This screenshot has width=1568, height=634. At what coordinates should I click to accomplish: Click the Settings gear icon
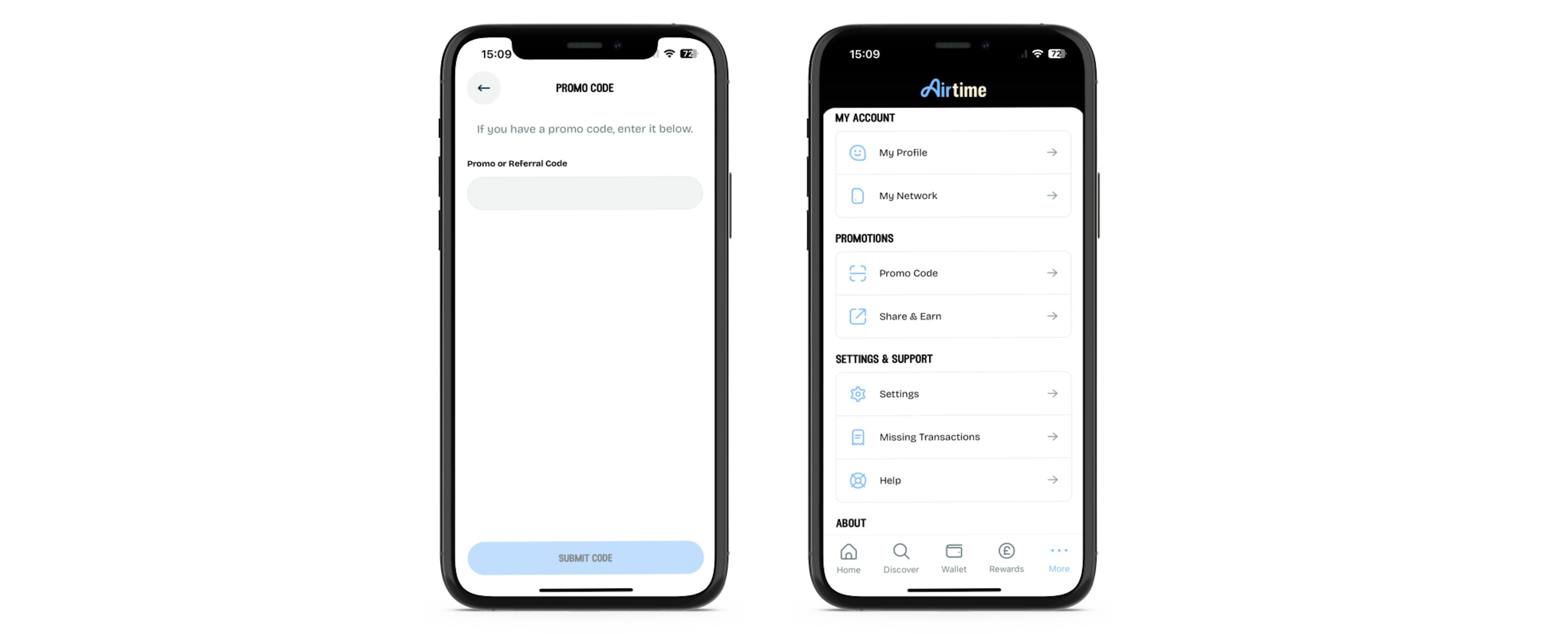point(857,392)
